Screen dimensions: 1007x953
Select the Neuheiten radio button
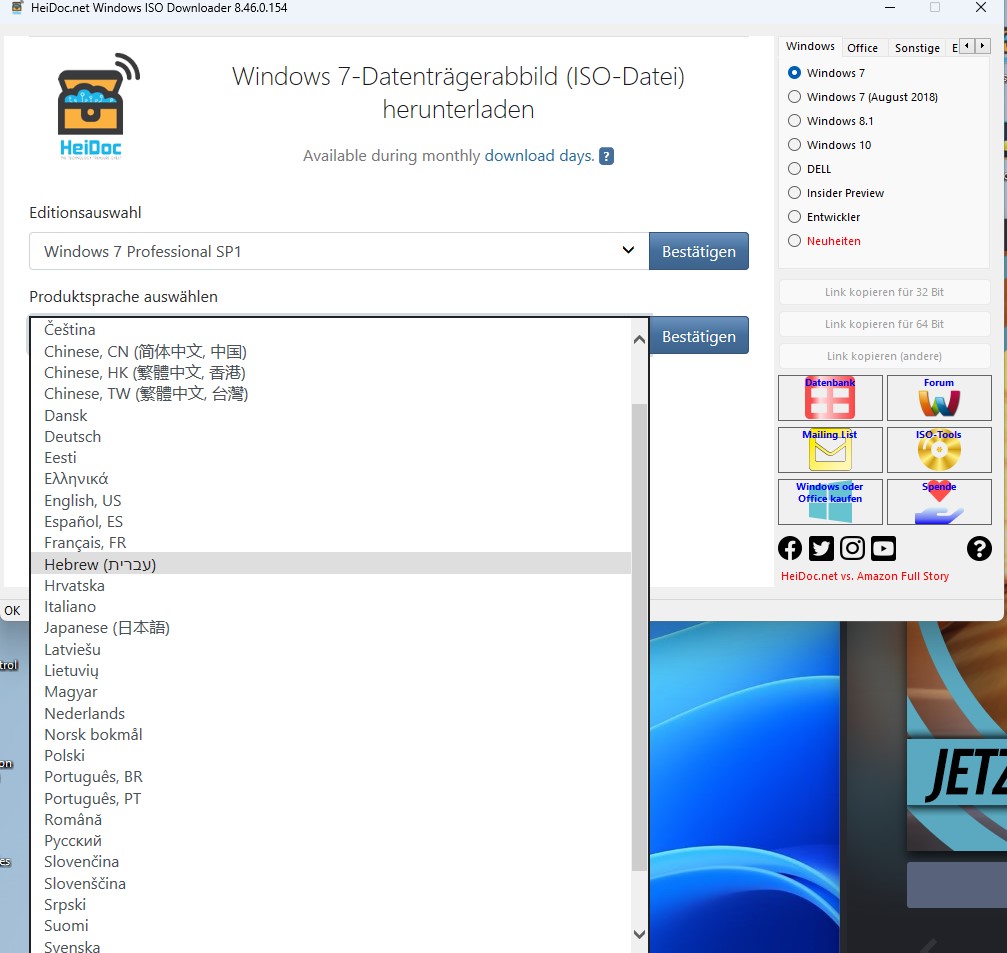pyautogui.click(x=794, y=241)
